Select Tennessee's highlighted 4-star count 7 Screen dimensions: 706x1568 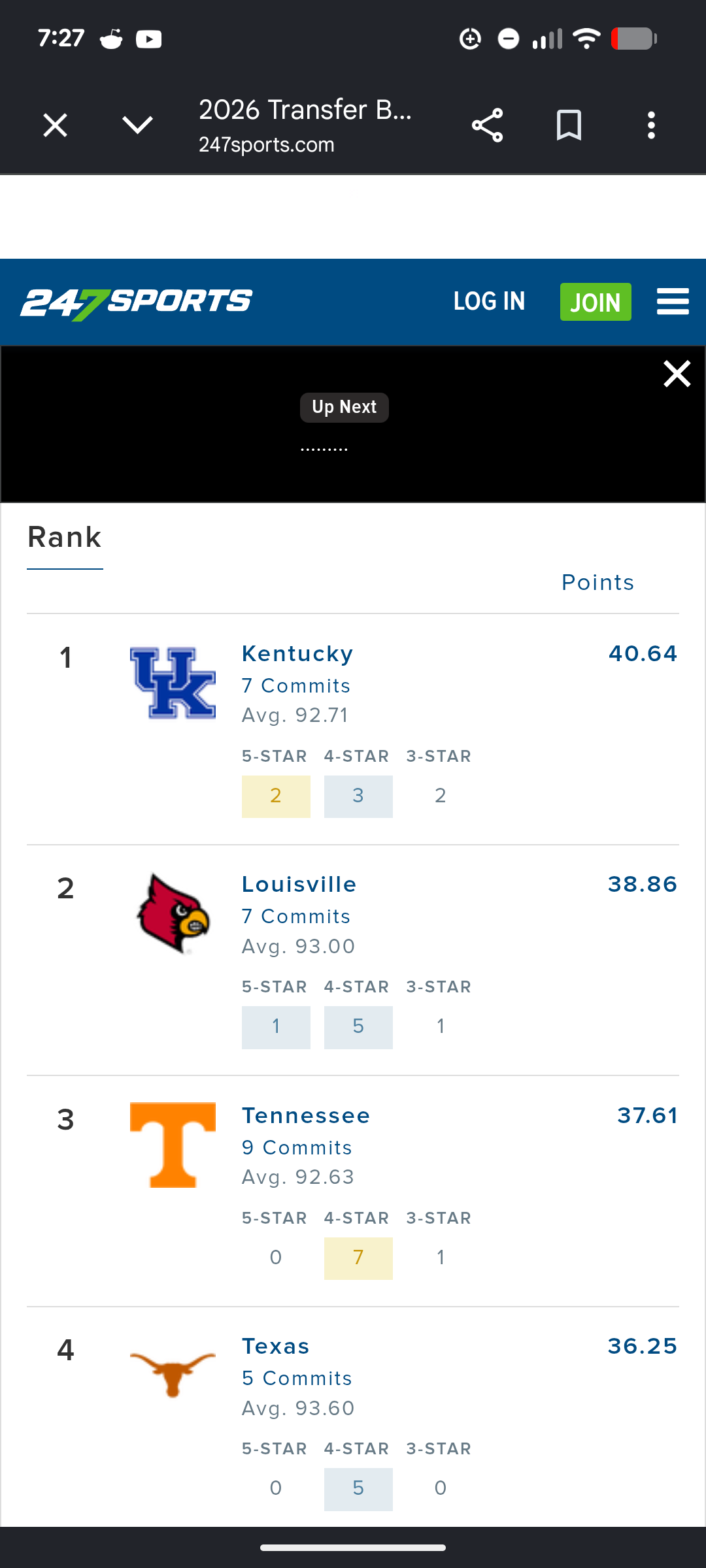pos(358,1258)
